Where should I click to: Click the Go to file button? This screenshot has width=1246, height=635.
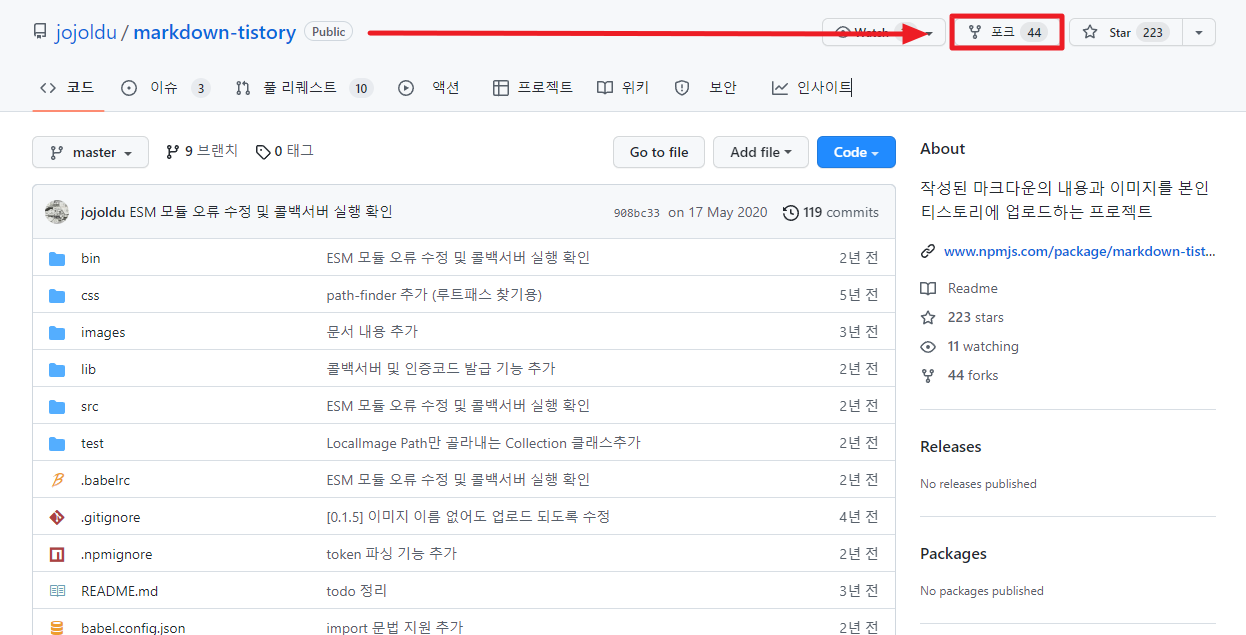pyautogui.click(x=659, y=152)
